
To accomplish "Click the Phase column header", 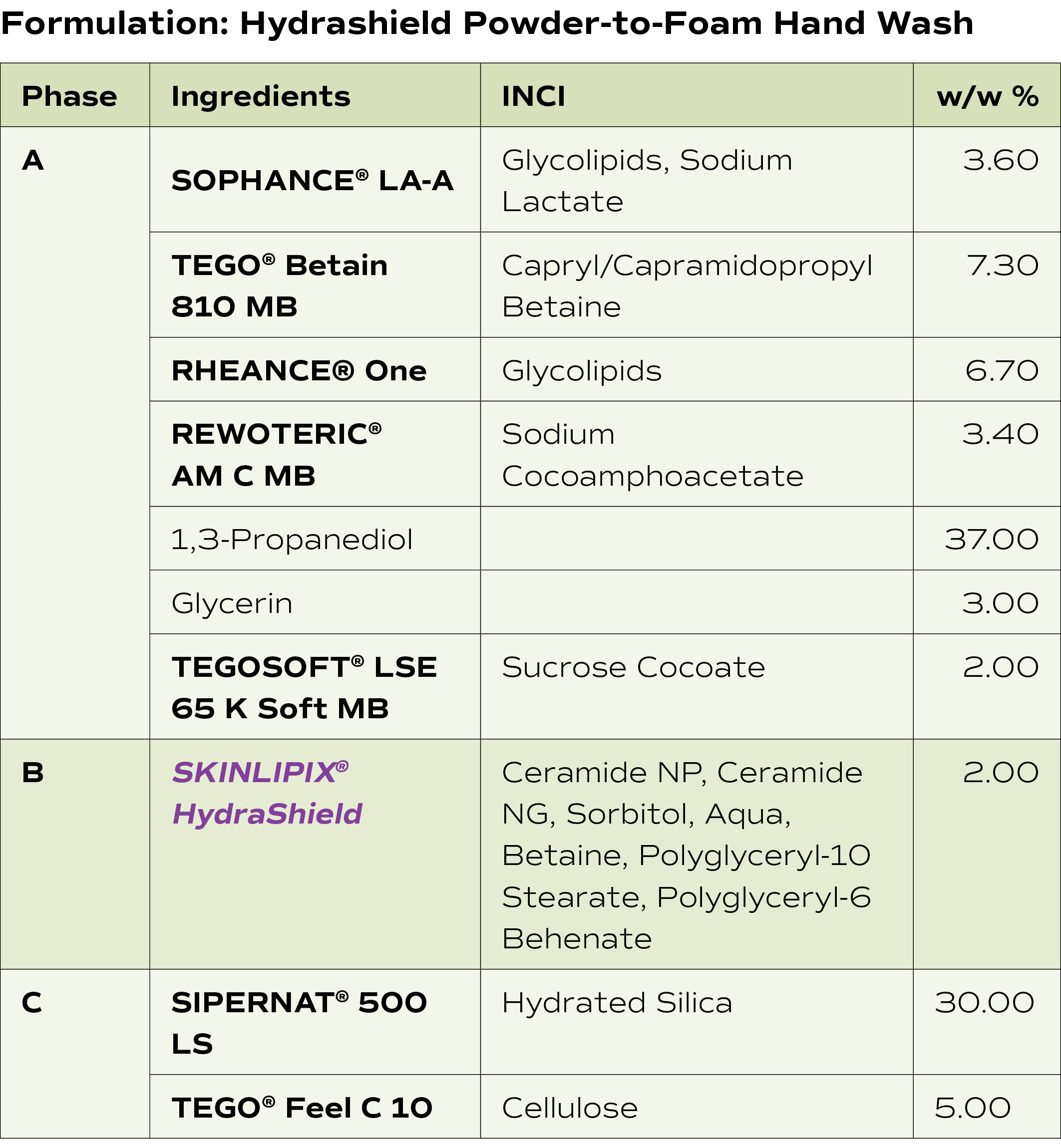I will pos(69,96).
